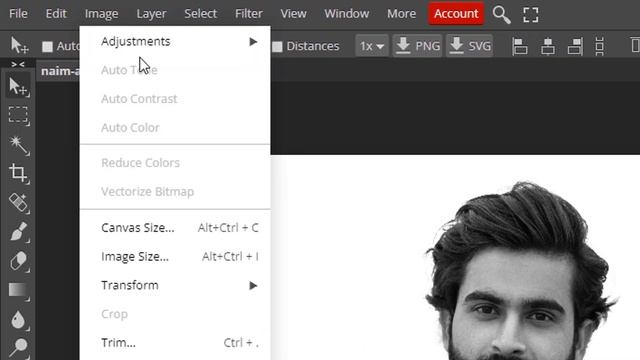Click Auto Tone menu entry
This screenshot has height=360, width=640.
pos(175,70)
